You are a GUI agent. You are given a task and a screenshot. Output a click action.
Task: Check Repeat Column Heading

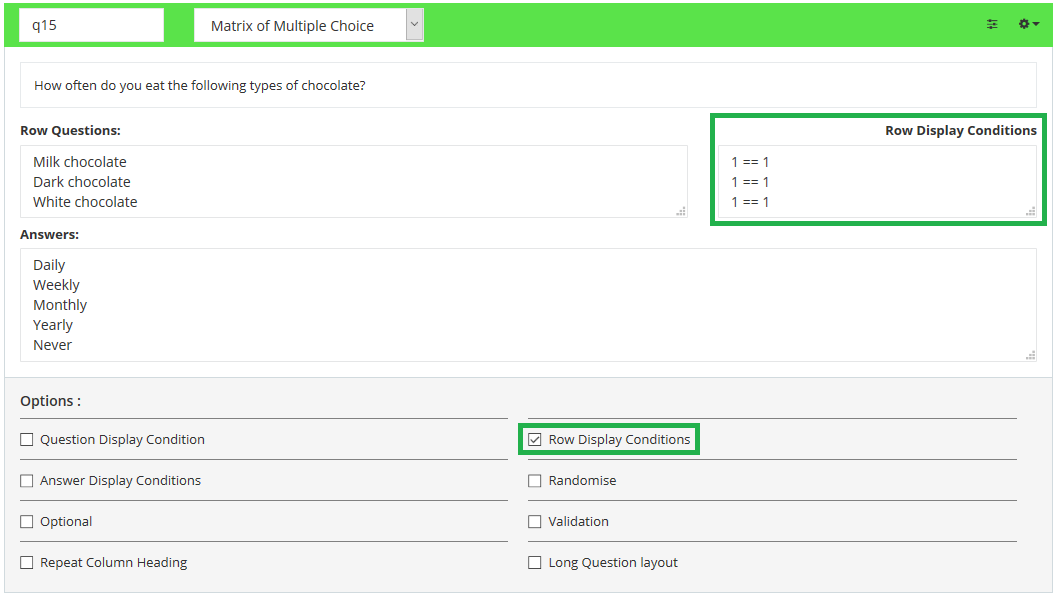click(x=27, y=562)
